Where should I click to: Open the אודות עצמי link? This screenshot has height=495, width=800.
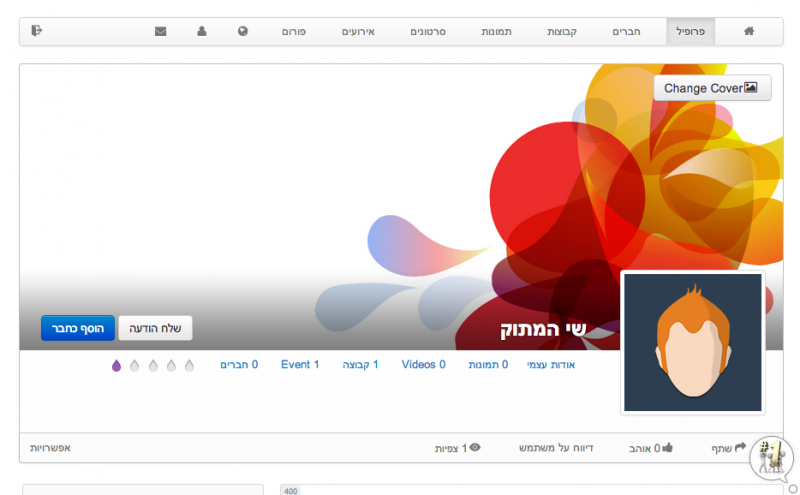coord(551,364)
